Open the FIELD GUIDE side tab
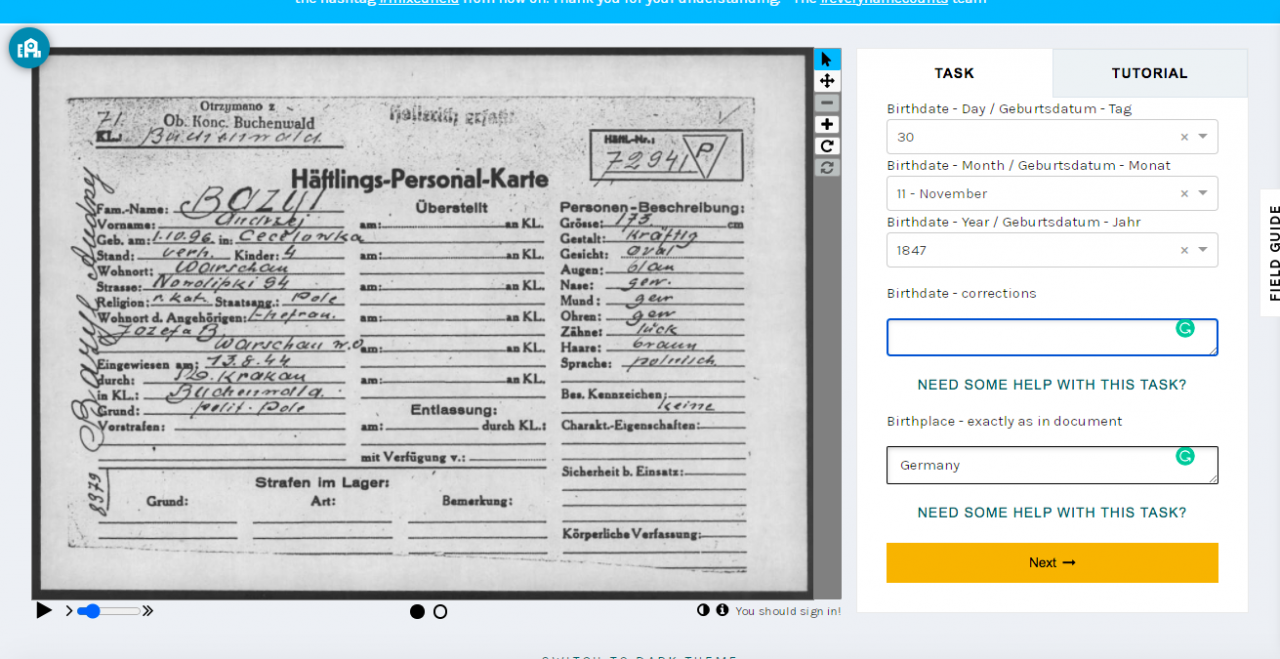The height and width of the screenshot is (659, 1280). pos(1271,253)
